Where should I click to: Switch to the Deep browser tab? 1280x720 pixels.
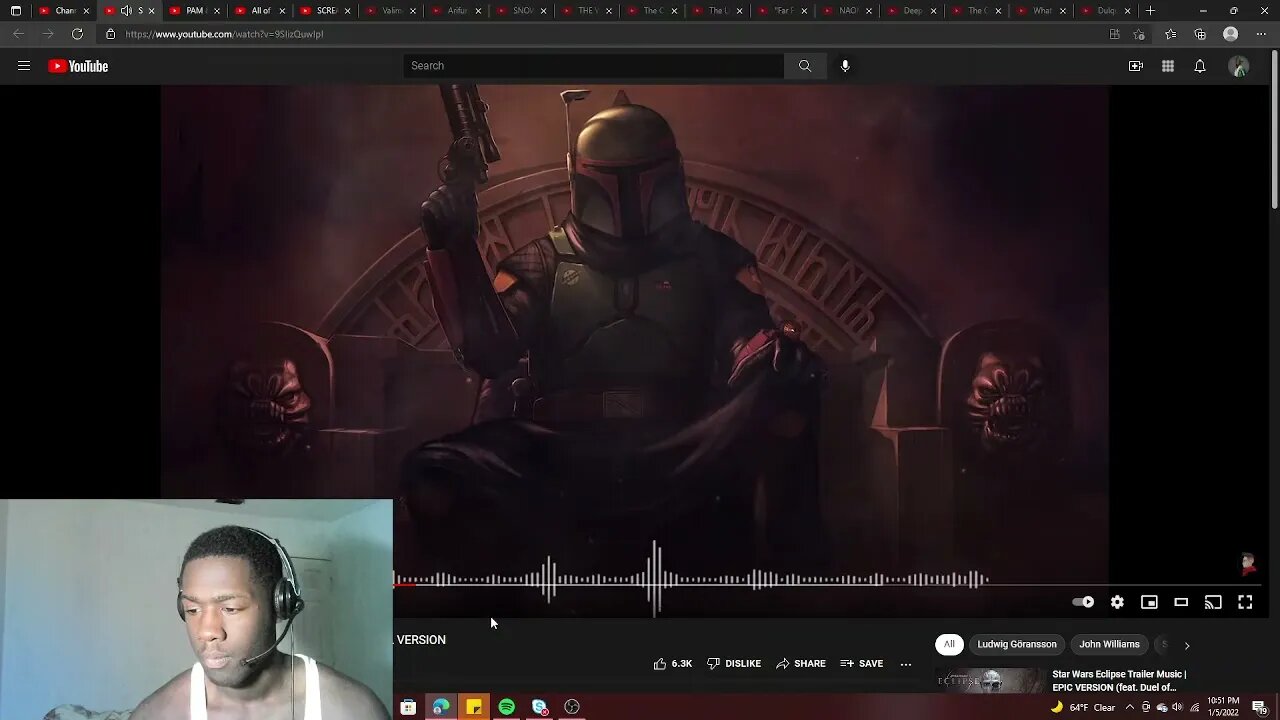pyautogui.click(x=912, y=11)
